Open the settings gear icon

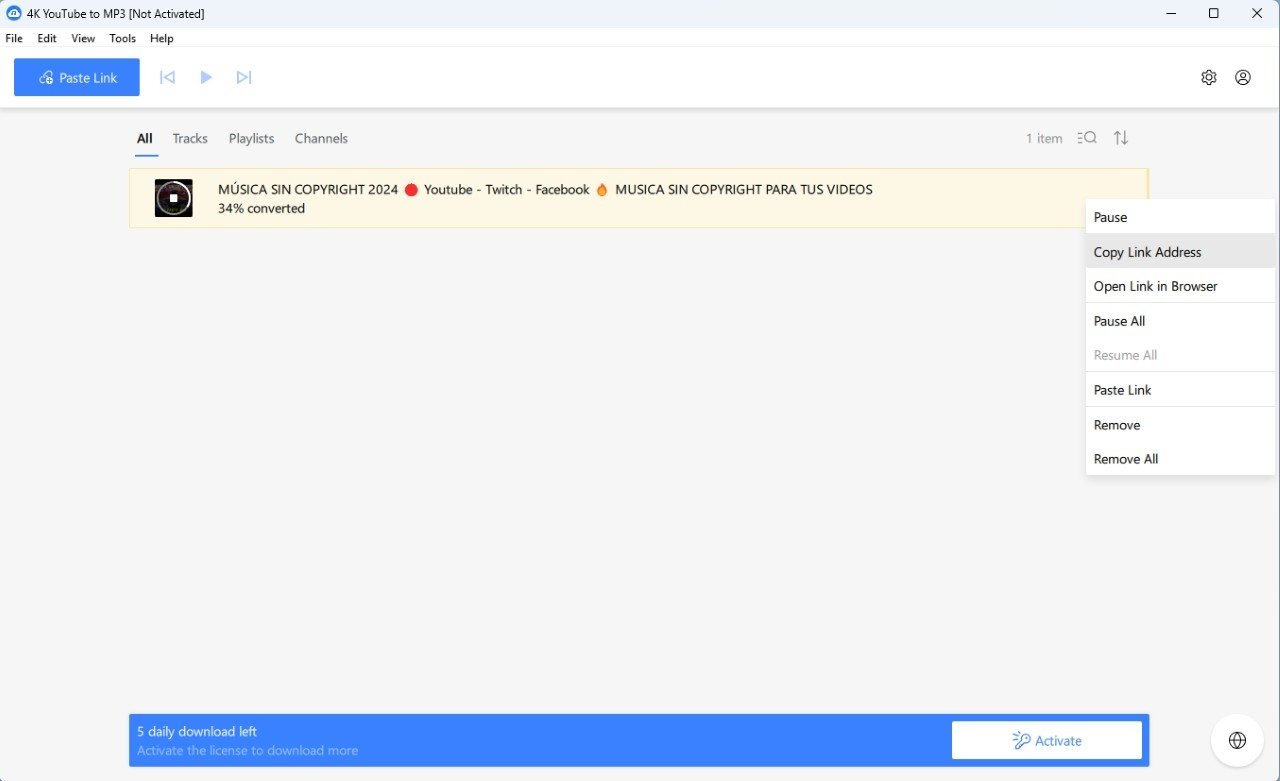1209,77
